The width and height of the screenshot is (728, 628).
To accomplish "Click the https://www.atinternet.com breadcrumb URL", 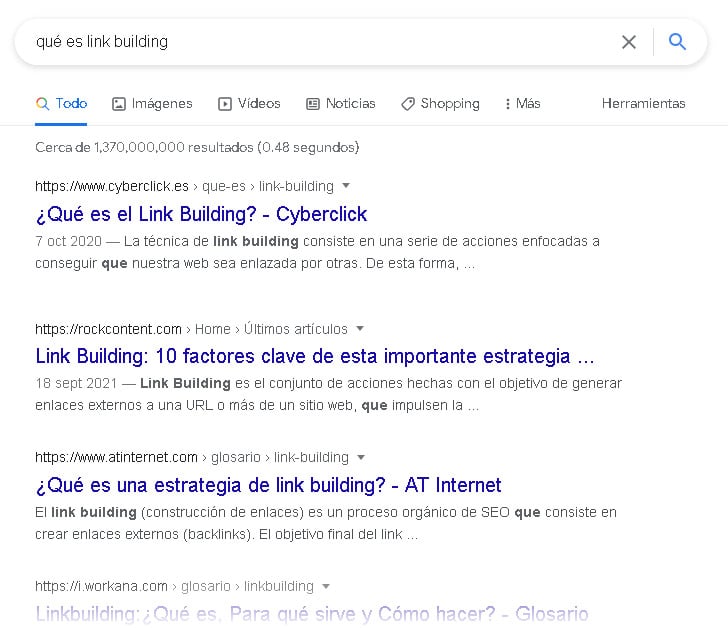I will click(117, 458).
